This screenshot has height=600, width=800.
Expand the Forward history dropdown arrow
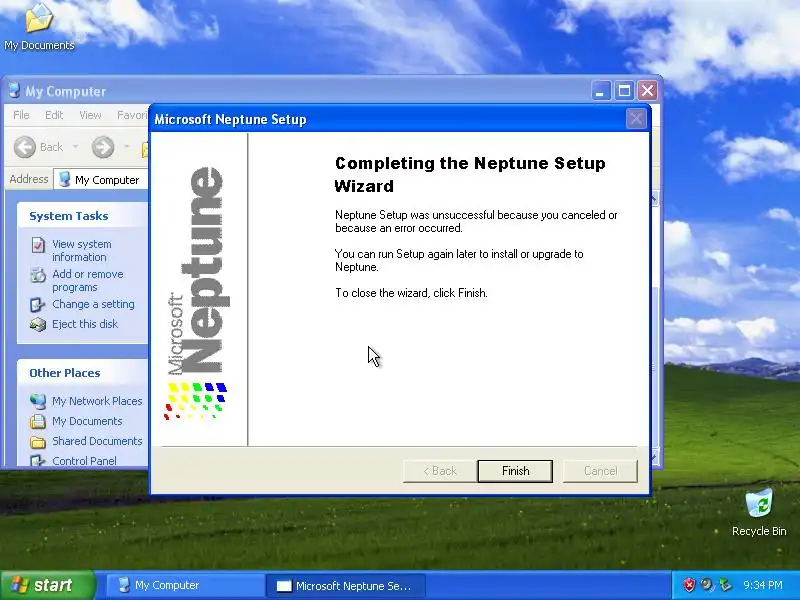click(127, 147)
